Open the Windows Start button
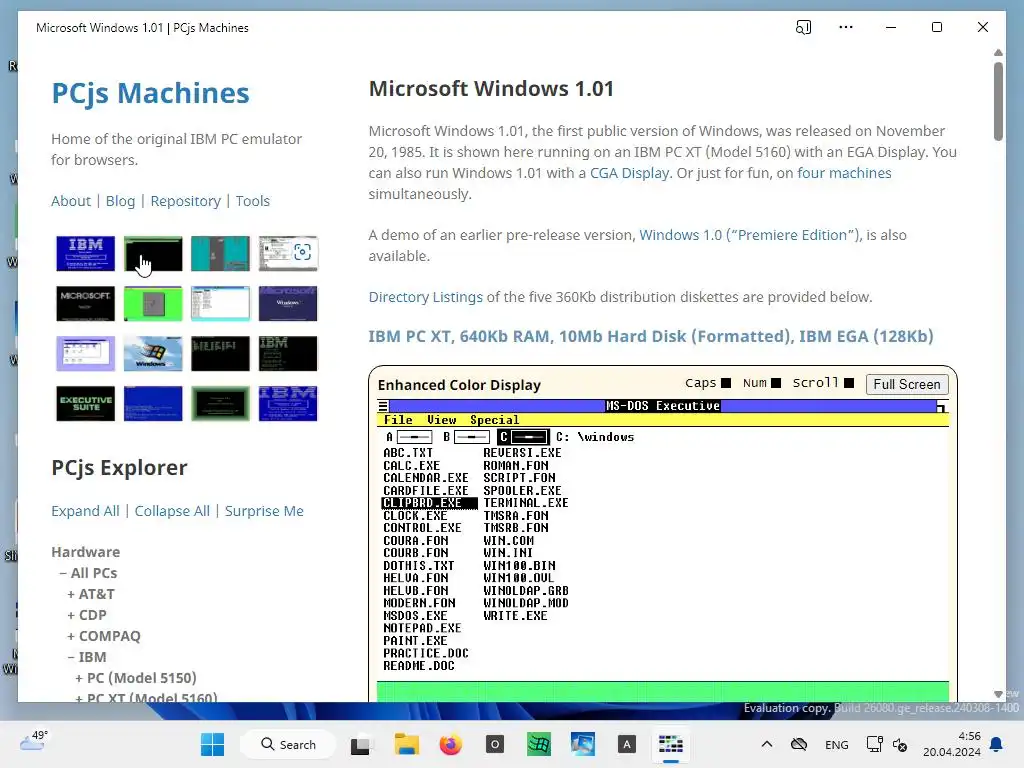 pos(212,744)
